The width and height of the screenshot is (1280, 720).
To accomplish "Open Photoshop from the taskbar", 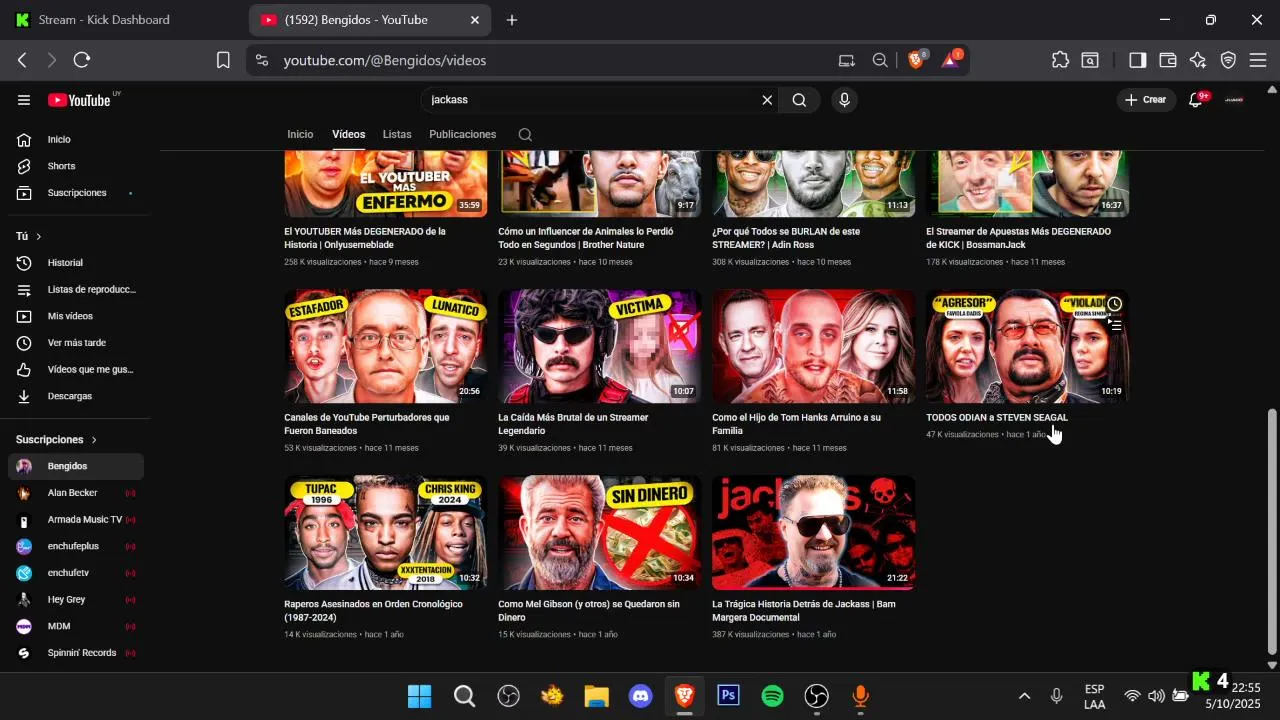I will coord(728,696).
